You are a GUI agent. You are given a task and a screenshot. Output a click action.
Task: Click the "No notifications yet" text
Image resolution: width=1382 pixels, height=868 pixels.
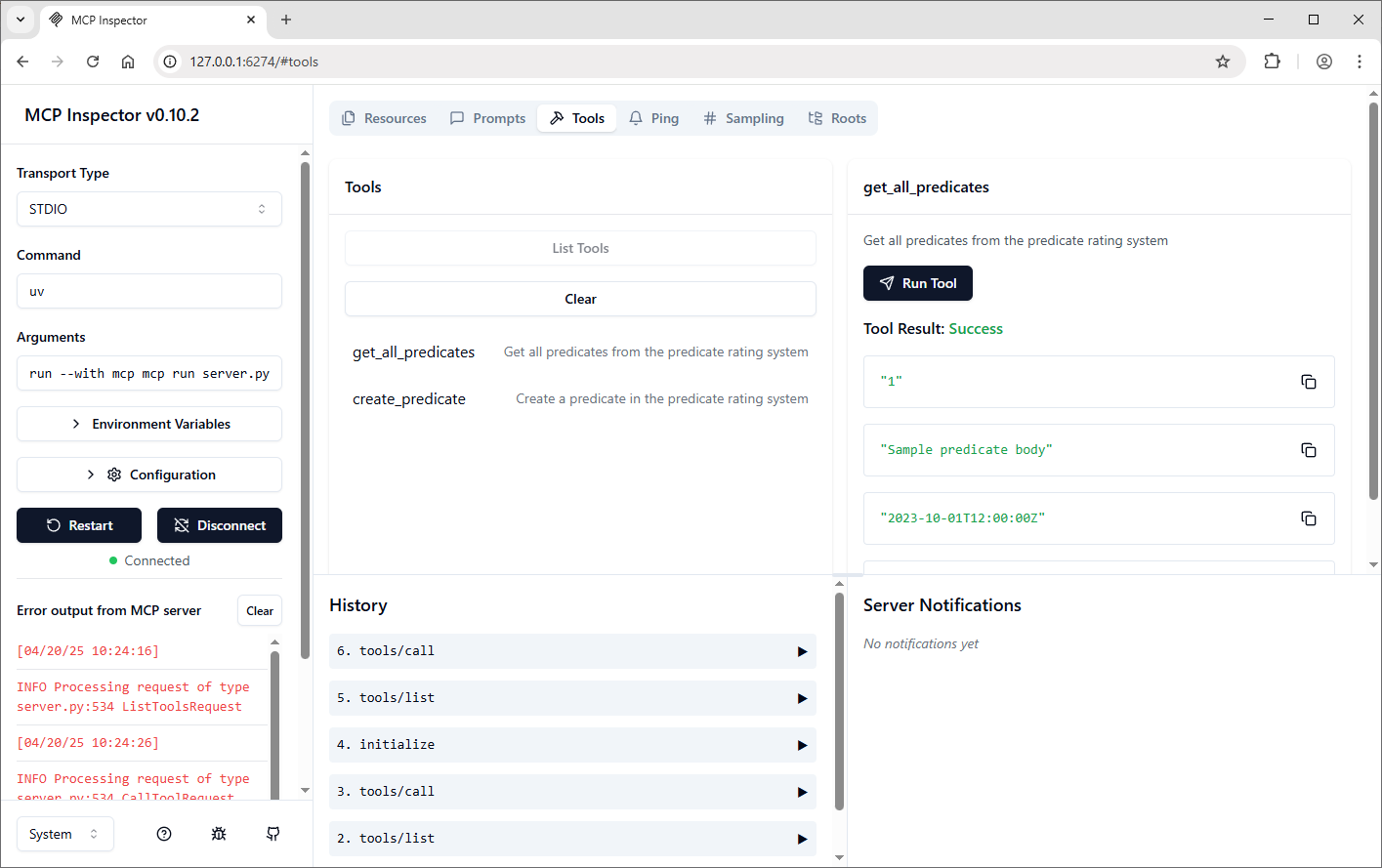click(x=921, y=643)
